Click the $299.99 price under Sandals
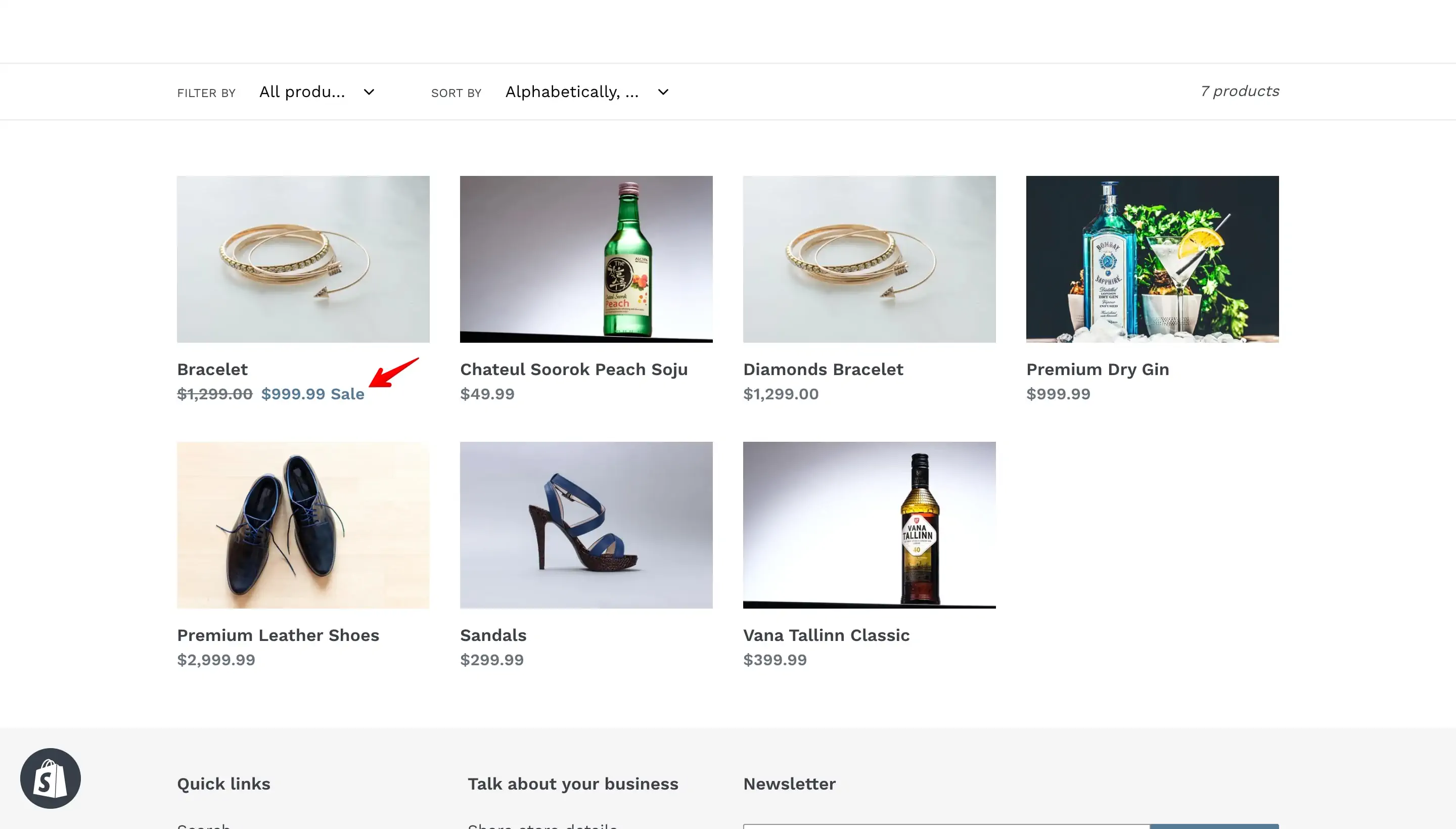 (x=491, y=660)
